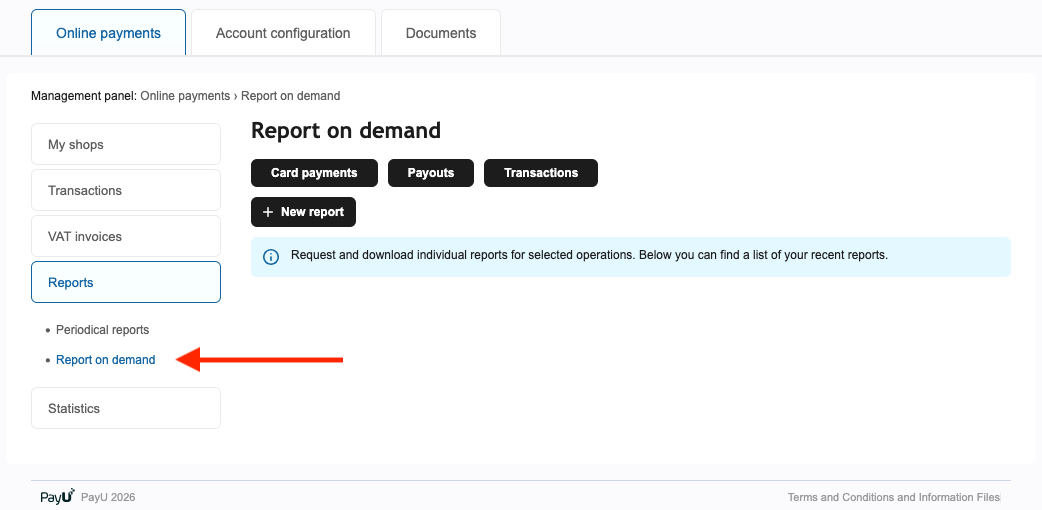Click the Management panel breadcrumb label
The width and height of the screenshot is (1042, 510).
[x=83, y=96]
